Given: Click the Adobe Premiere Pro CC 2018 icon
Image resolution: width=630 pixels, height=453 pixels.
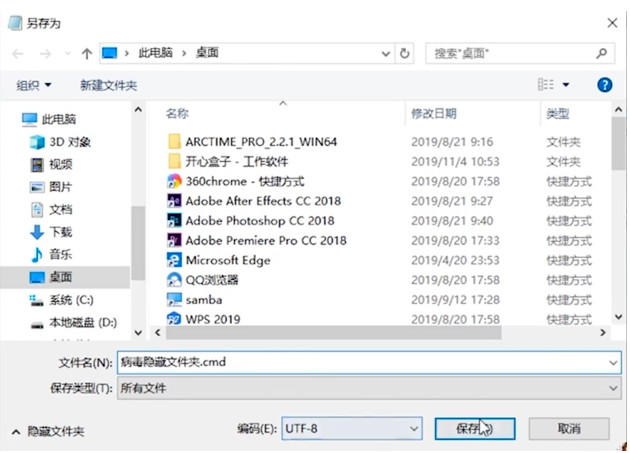Looking at the screenshot, I should pos(174,240).
